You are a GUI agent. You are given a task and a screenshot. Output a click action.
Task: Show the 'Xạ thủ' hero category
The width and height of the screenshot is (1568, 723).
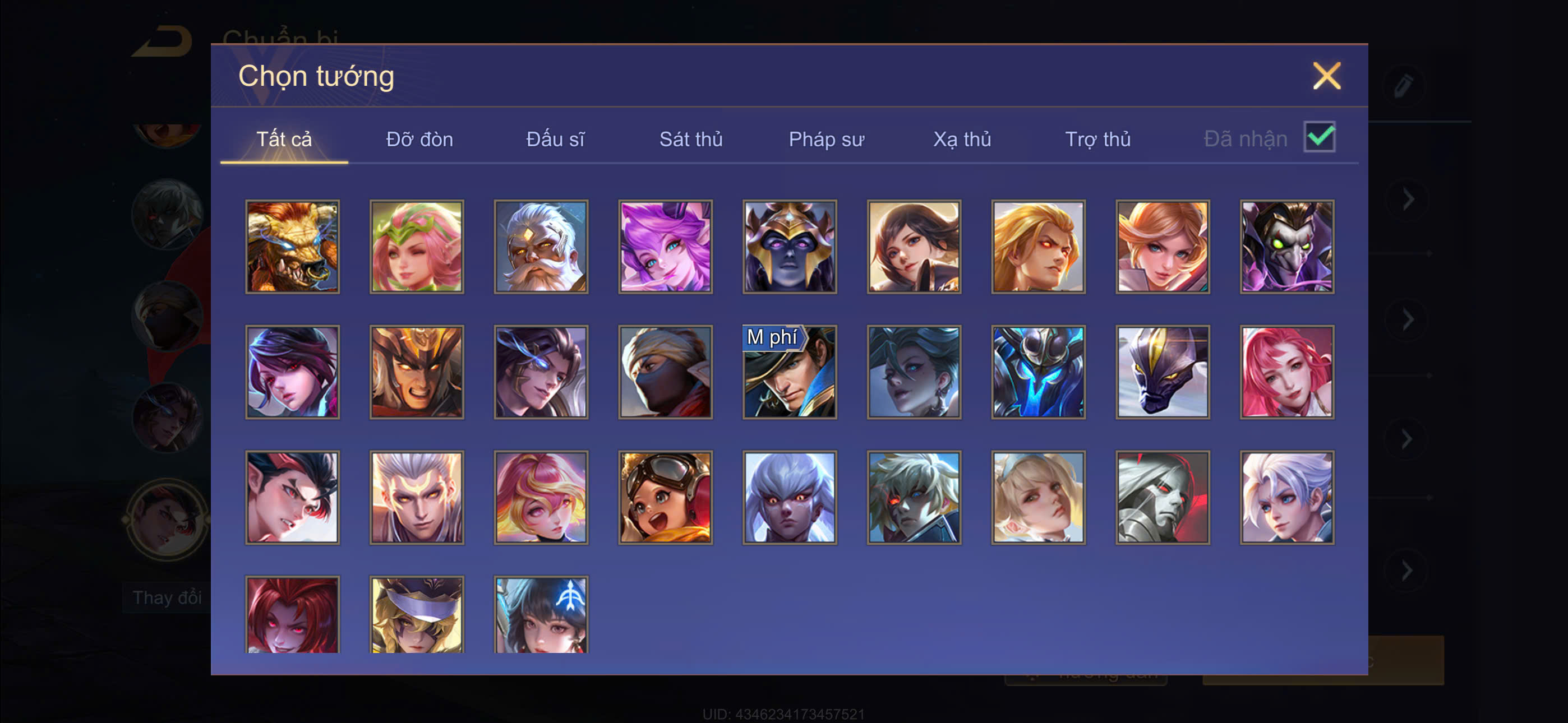click(962, 140)
